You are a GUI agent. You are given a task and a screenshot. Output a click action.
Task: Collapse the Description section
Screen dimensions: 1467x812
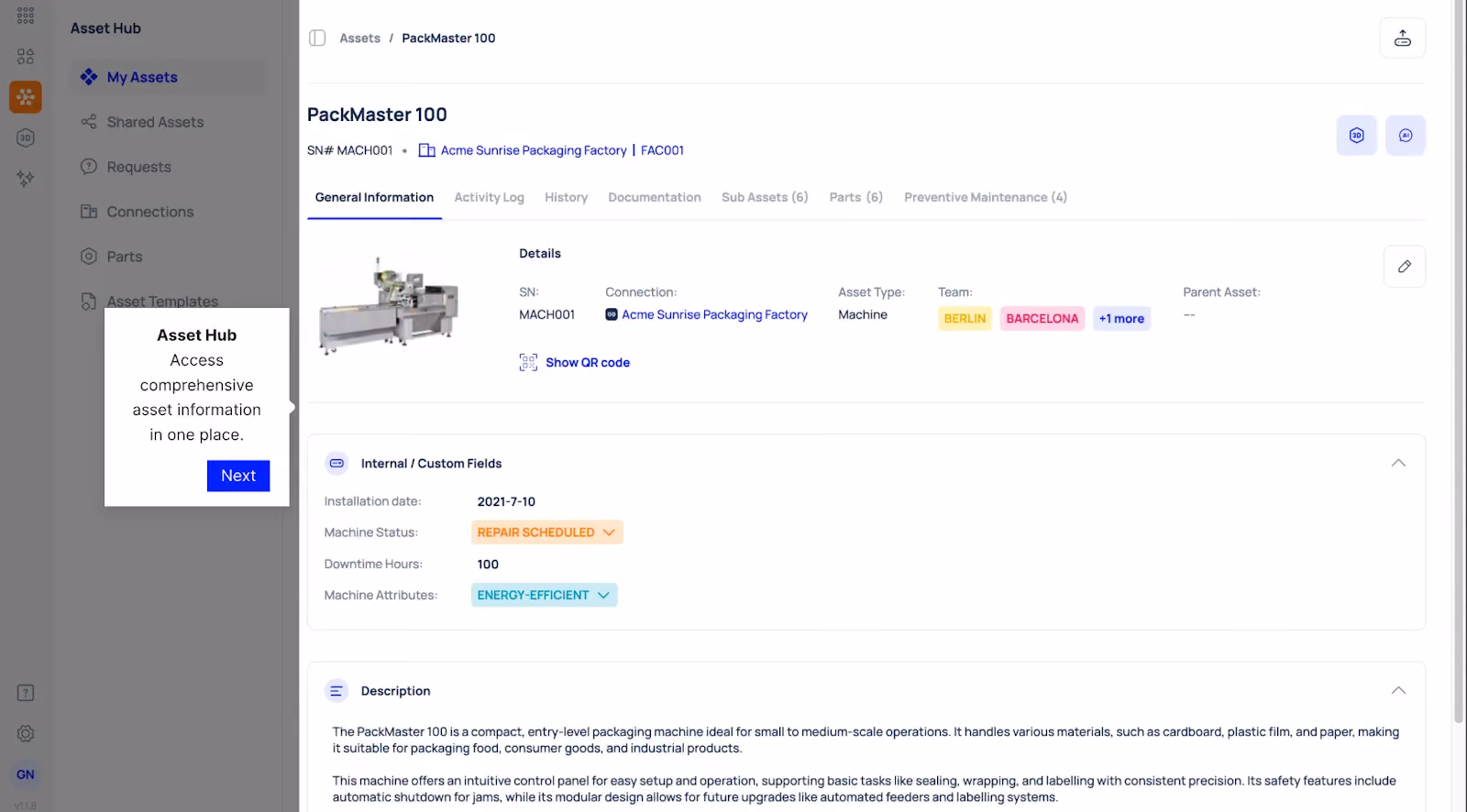pyautogui.click(x=1397, y=691)
